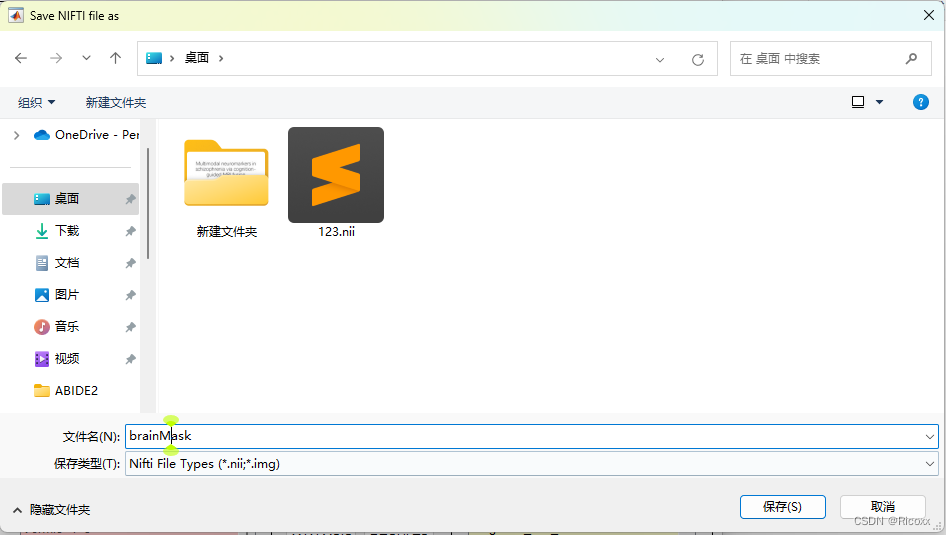Click the MATLAB icon in title bar
Viewport: 946px width, 535px height.
[x=16, y=16]
